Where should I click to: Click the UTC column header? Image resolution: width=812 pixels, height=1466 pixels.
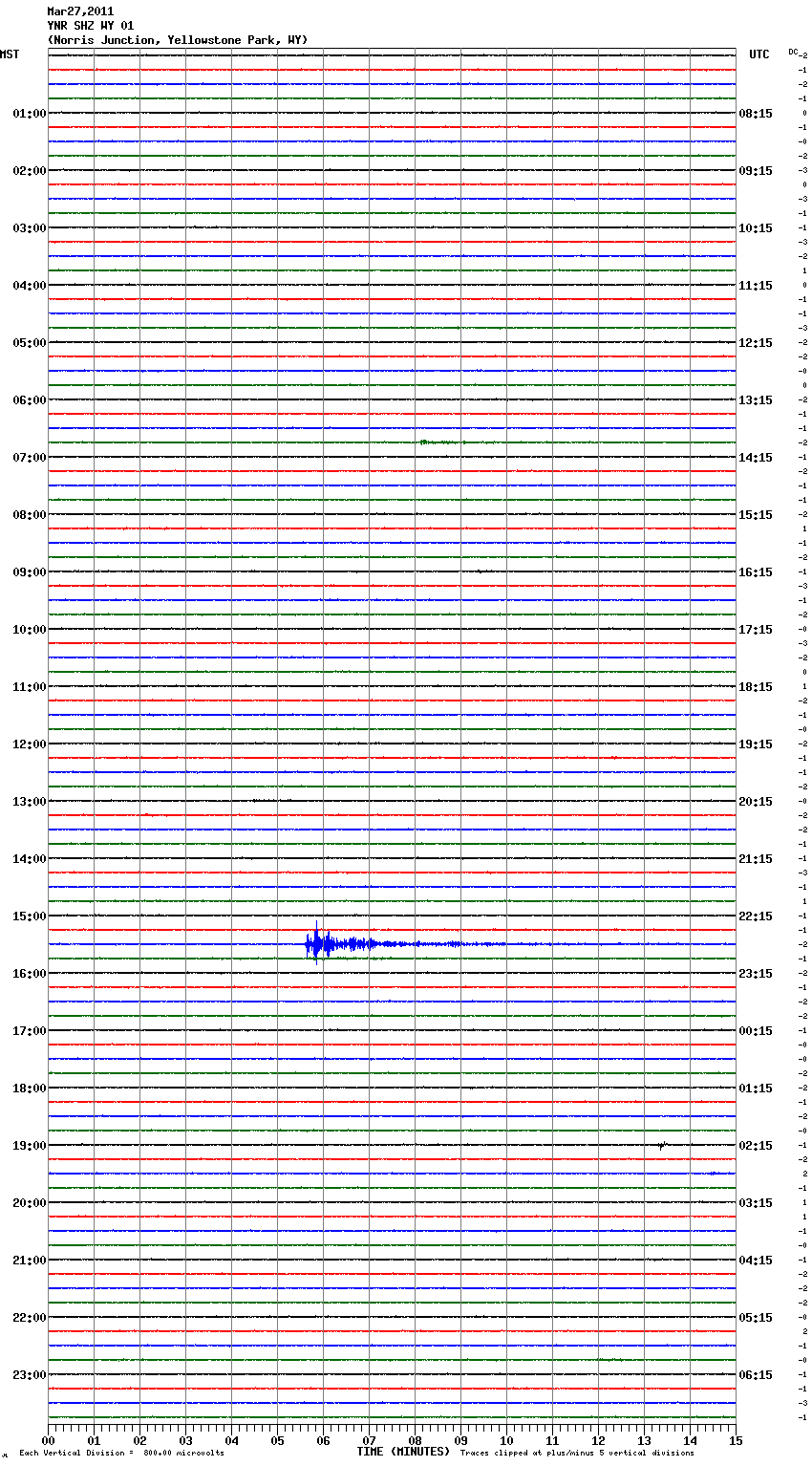coord(759,54)
